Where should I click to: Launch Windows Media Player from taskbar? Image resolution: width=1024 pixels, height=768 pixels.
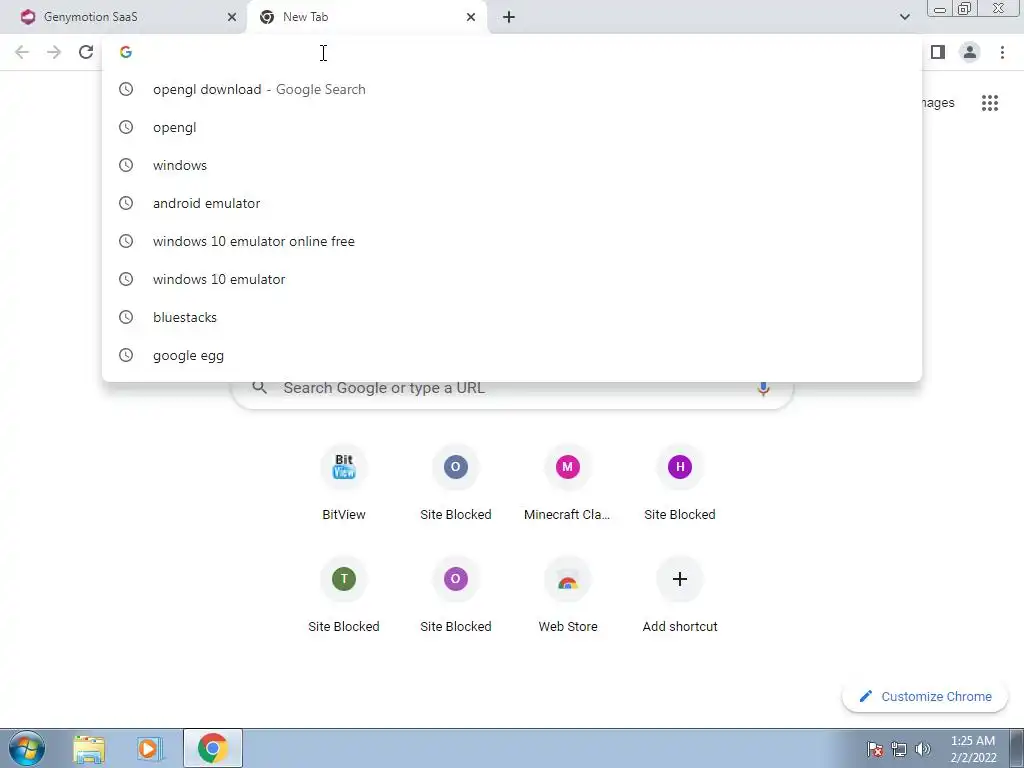point(150,748)
